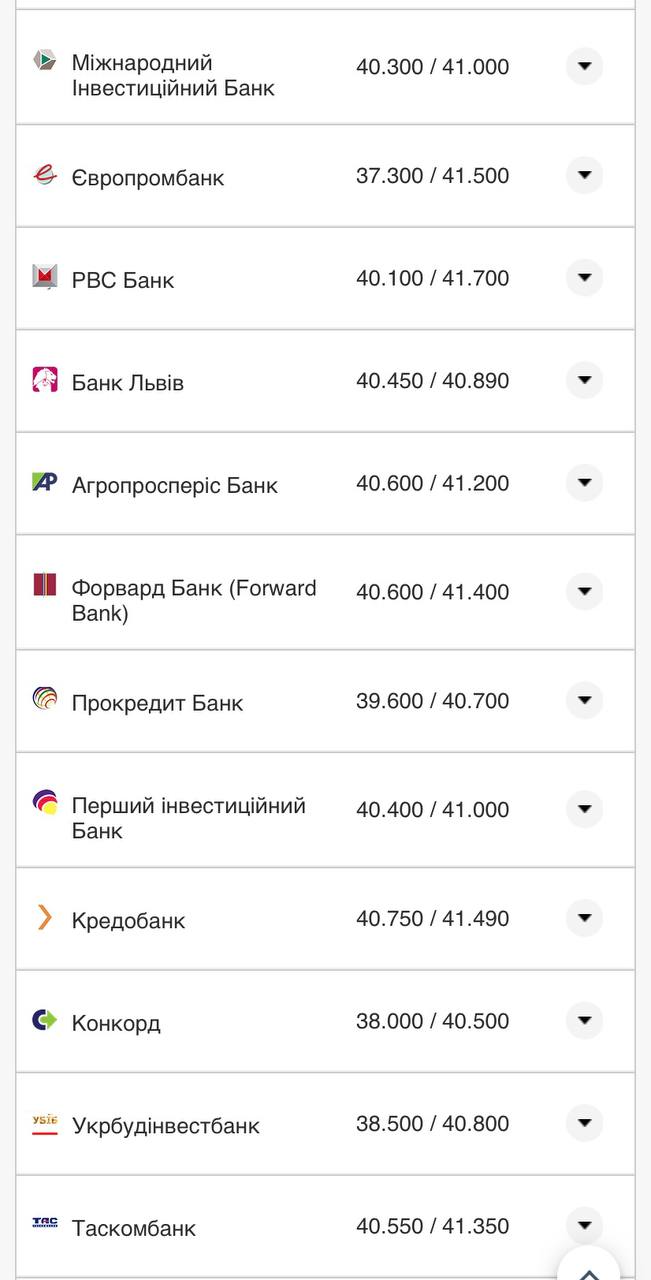Open the Банк Львів dropdown arrow
The width and height of the screenshot is (651, 1280).
(584, 379)
